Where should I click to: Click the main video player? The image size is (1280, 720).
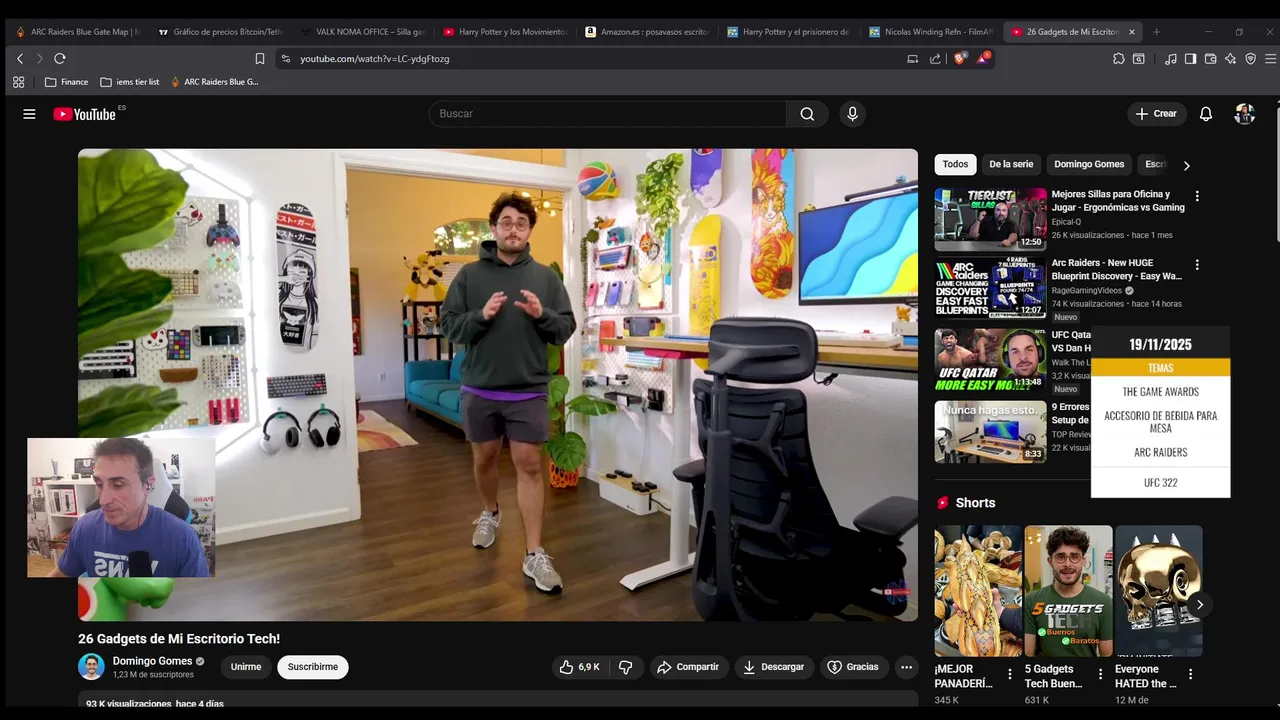click(x=498, y=385)
